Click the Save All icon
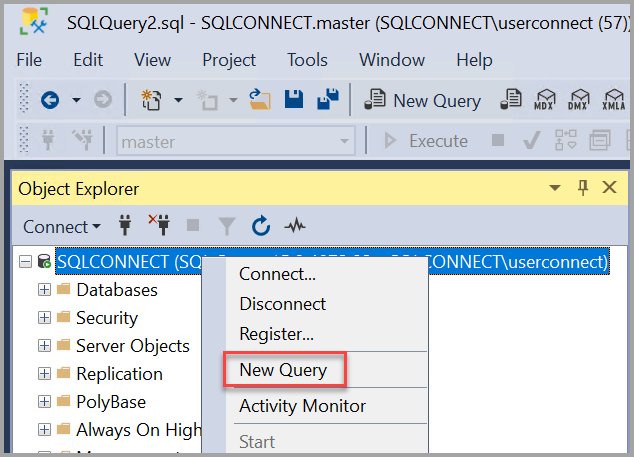 point(328,99)
